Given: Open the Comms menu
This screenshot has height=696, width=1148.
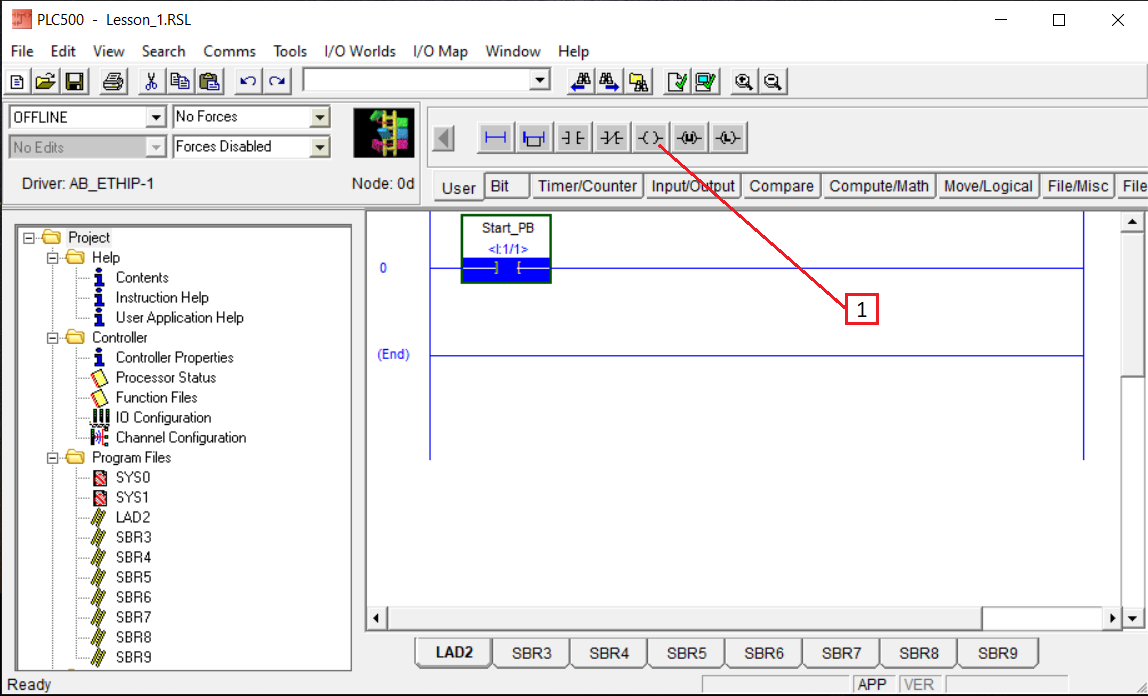Looking at the screenshot, I should [x=229, y=51].
